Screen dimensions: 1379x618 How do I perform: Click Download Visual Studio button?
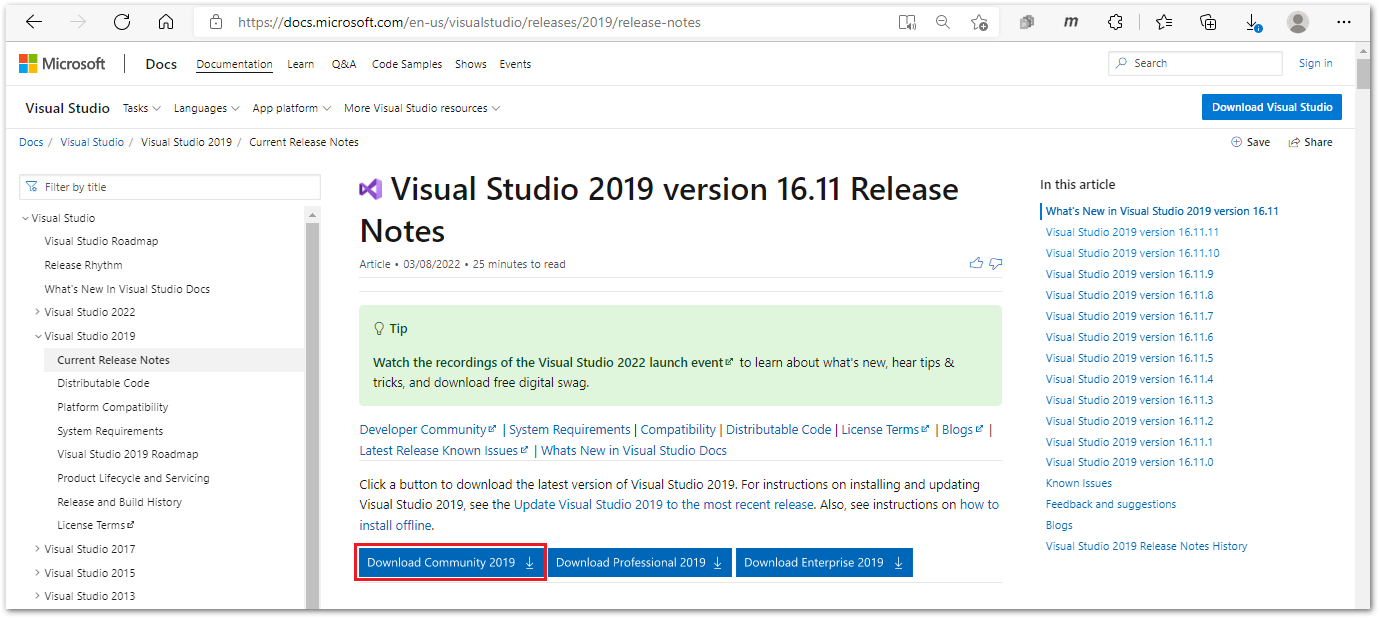1272,107
